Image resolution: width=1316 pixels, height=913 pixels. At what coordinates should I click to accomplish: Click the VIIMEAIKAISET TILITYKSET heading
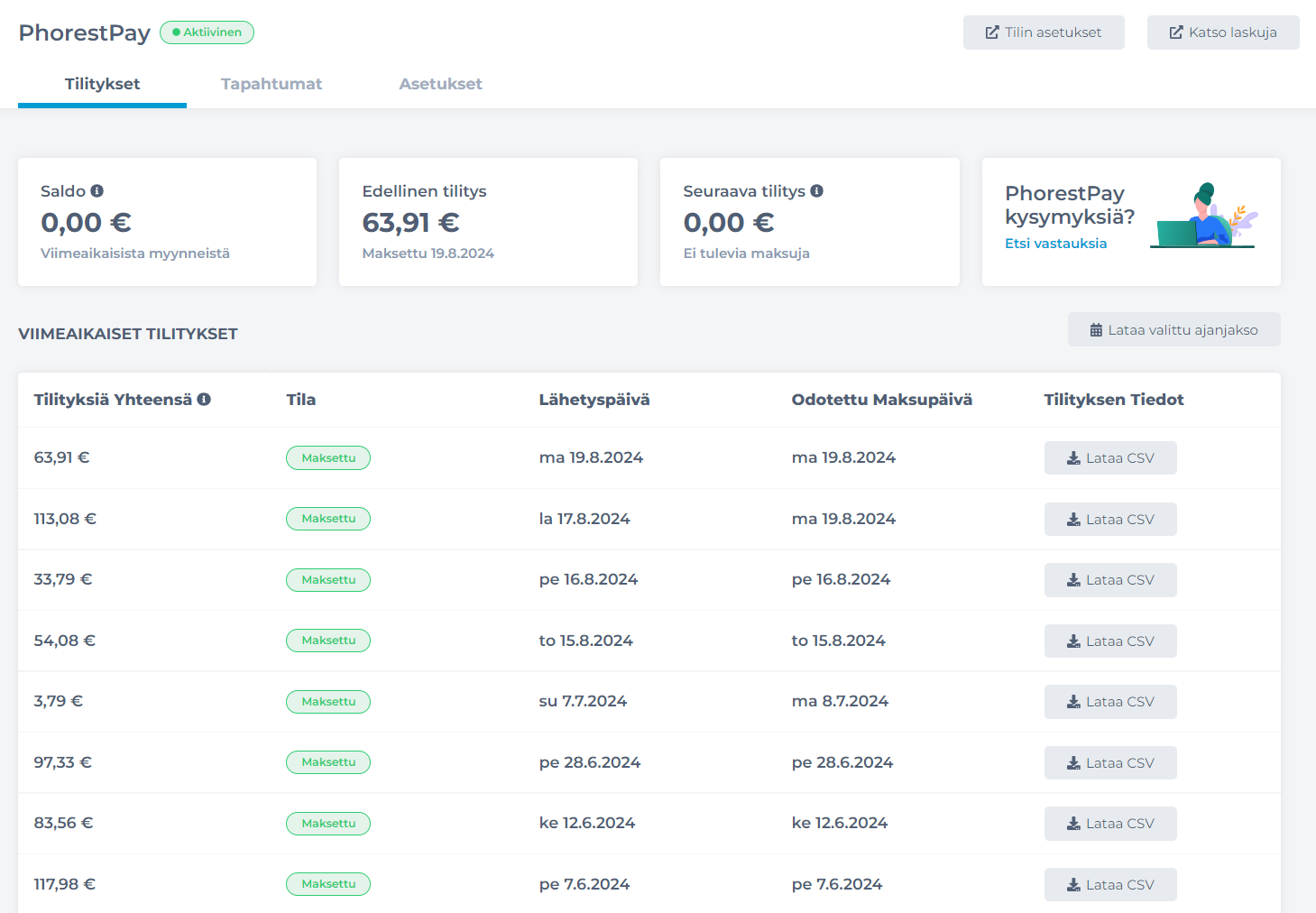[128, 334]
